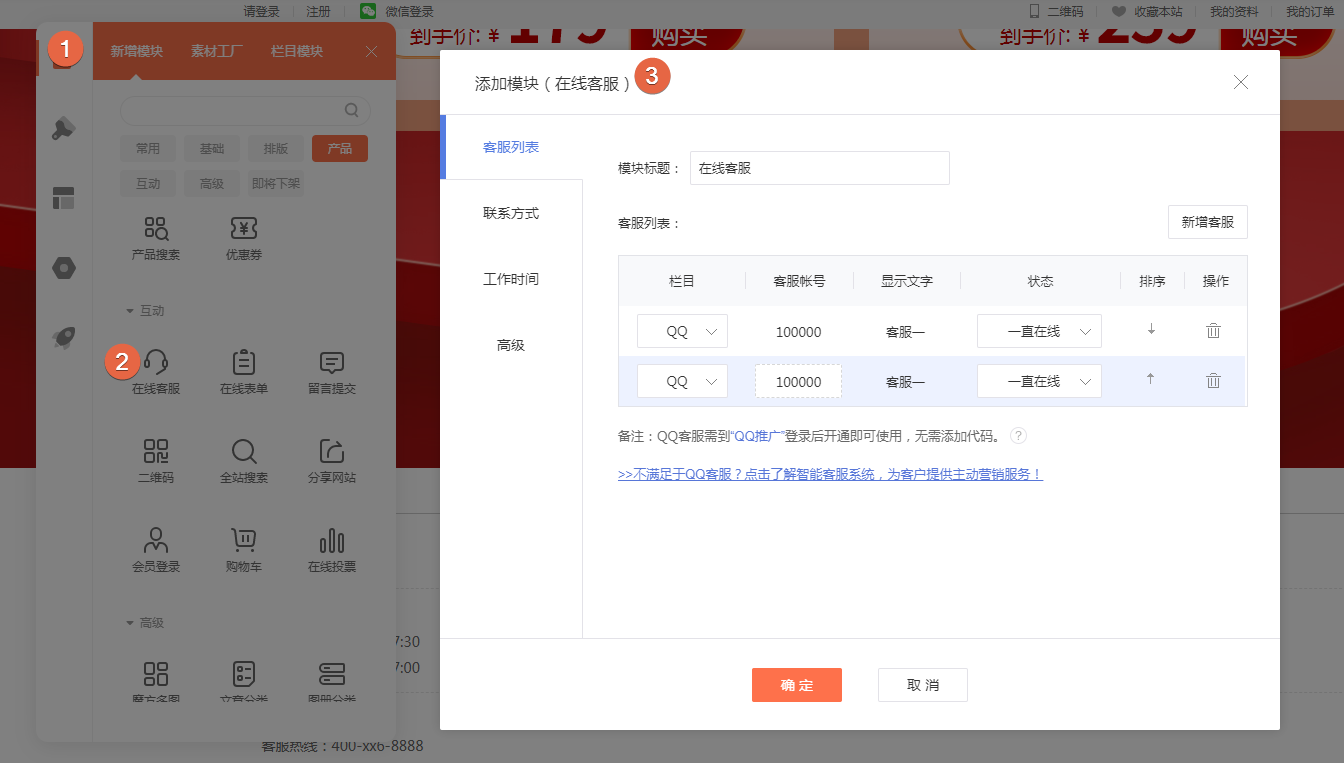Filter modules by 互动 tag
Screen dimensions: 1344x763
(x=148, y=184)
